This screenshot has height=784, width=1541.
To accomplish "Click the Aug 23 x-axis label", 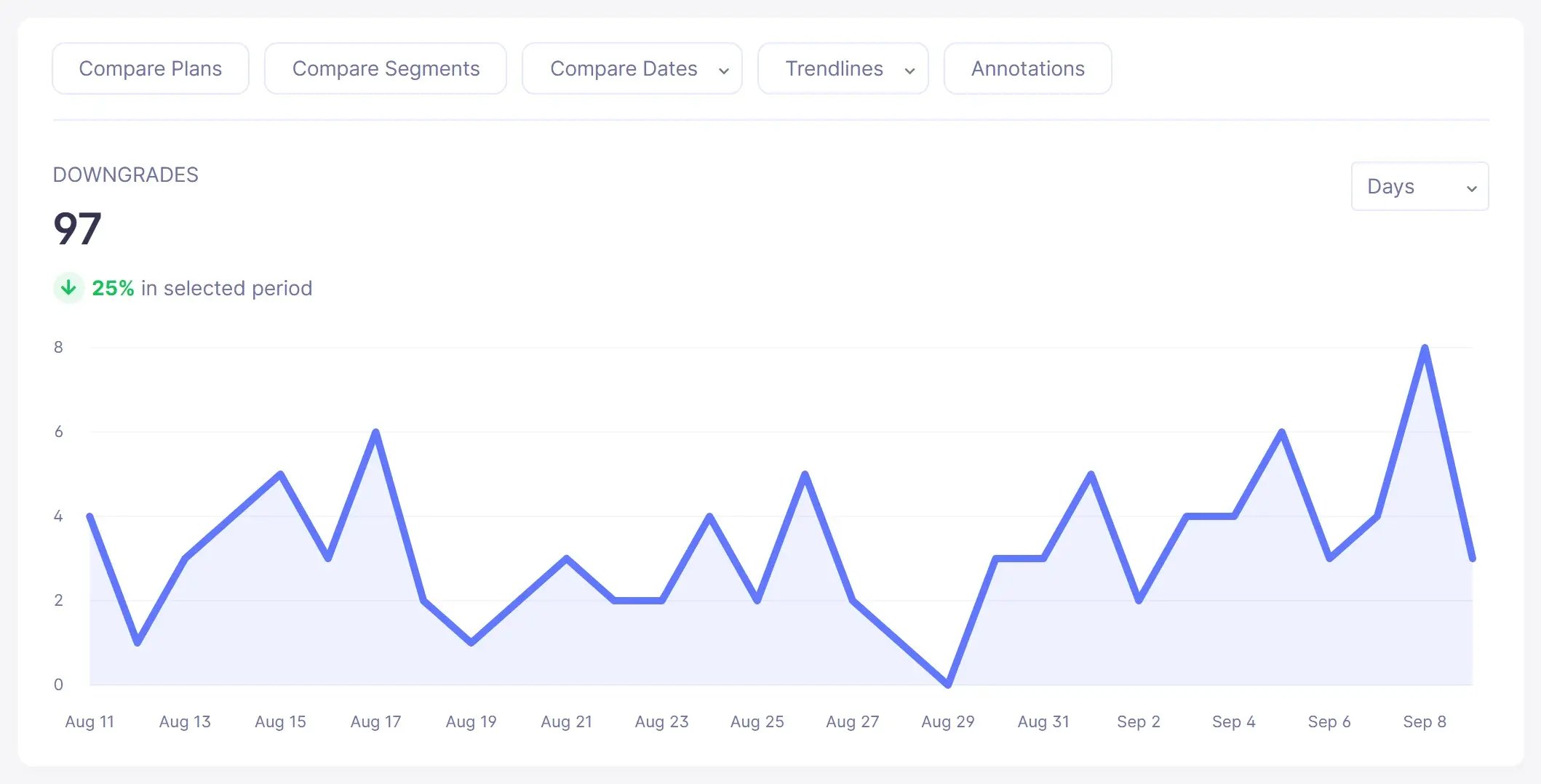I will (x=661, y=721).
